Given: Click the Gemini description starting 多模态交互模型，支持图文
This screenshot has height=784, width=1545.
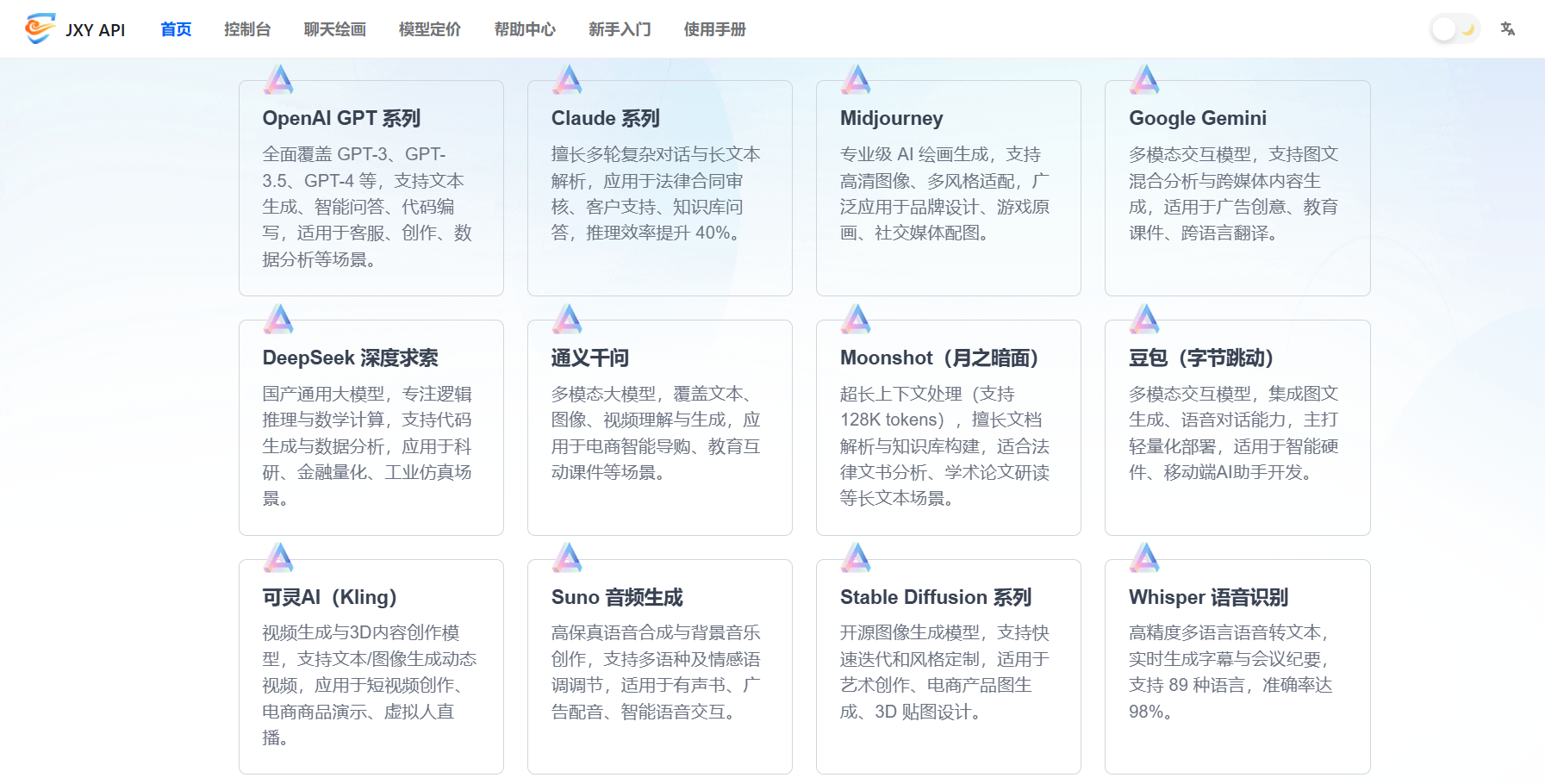Looking at the screenshot, I should click(x=1234, y=194).
